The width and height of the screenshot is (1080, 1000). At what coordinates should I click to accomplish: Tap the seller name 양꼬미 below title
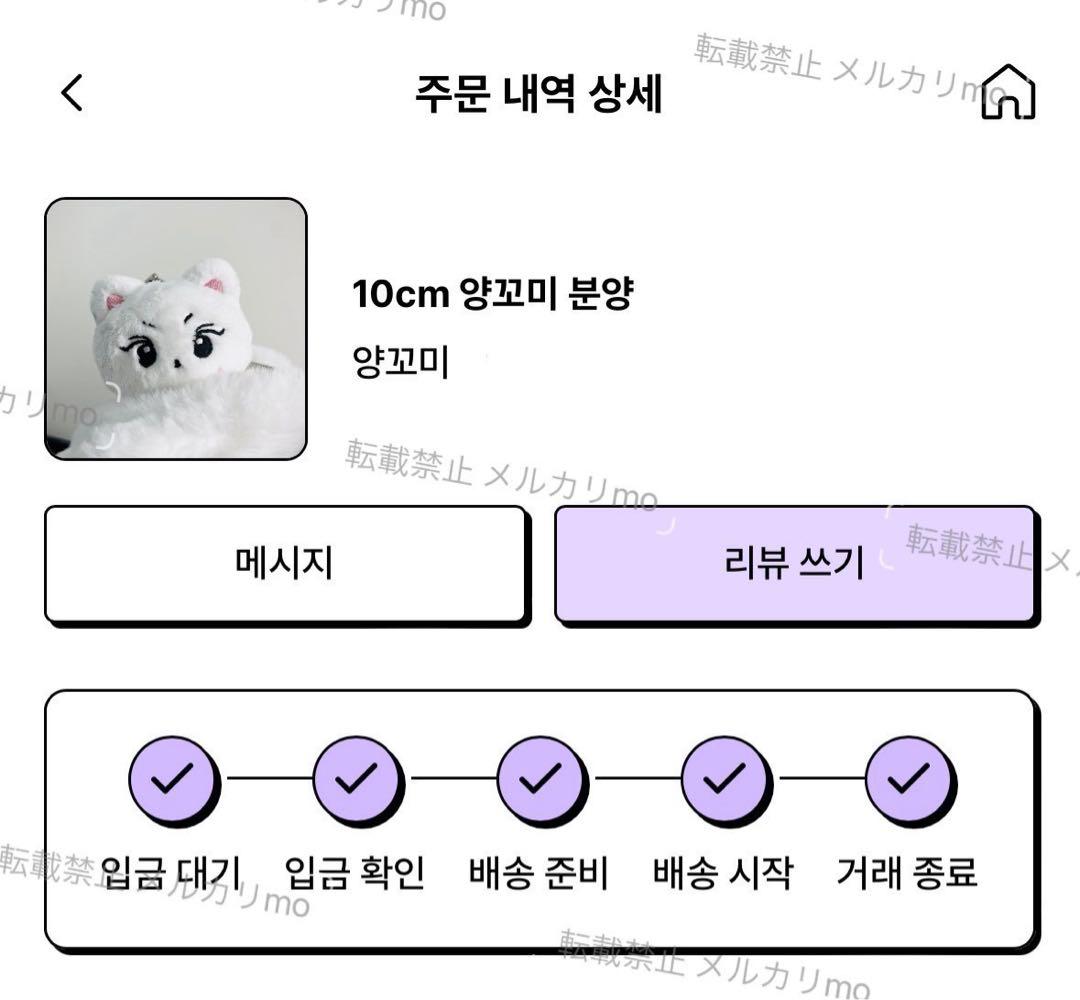pyautogui.click(x=401, y=361)
